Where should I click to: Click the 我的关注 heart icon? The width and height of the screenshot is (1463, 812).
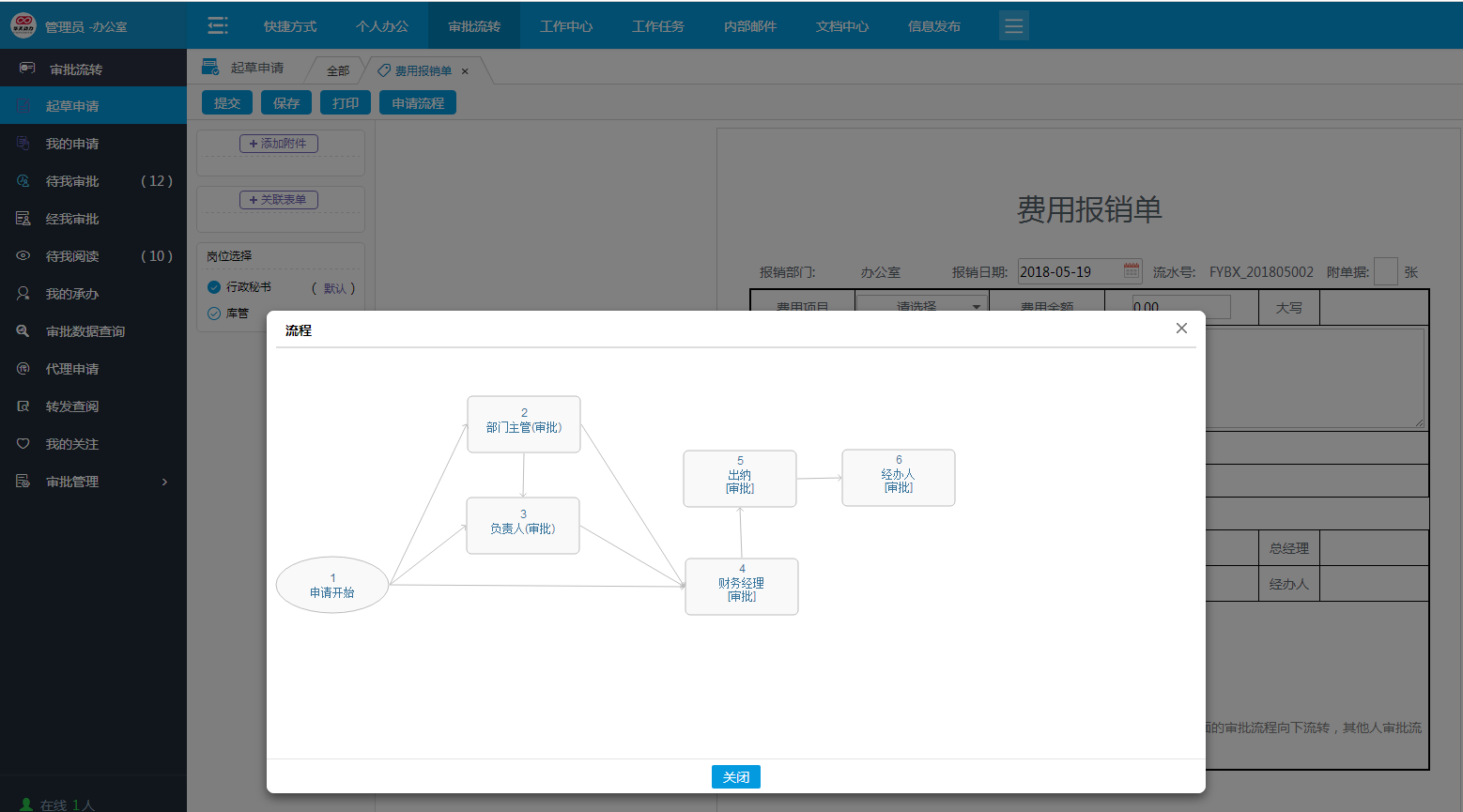(23, 444)
